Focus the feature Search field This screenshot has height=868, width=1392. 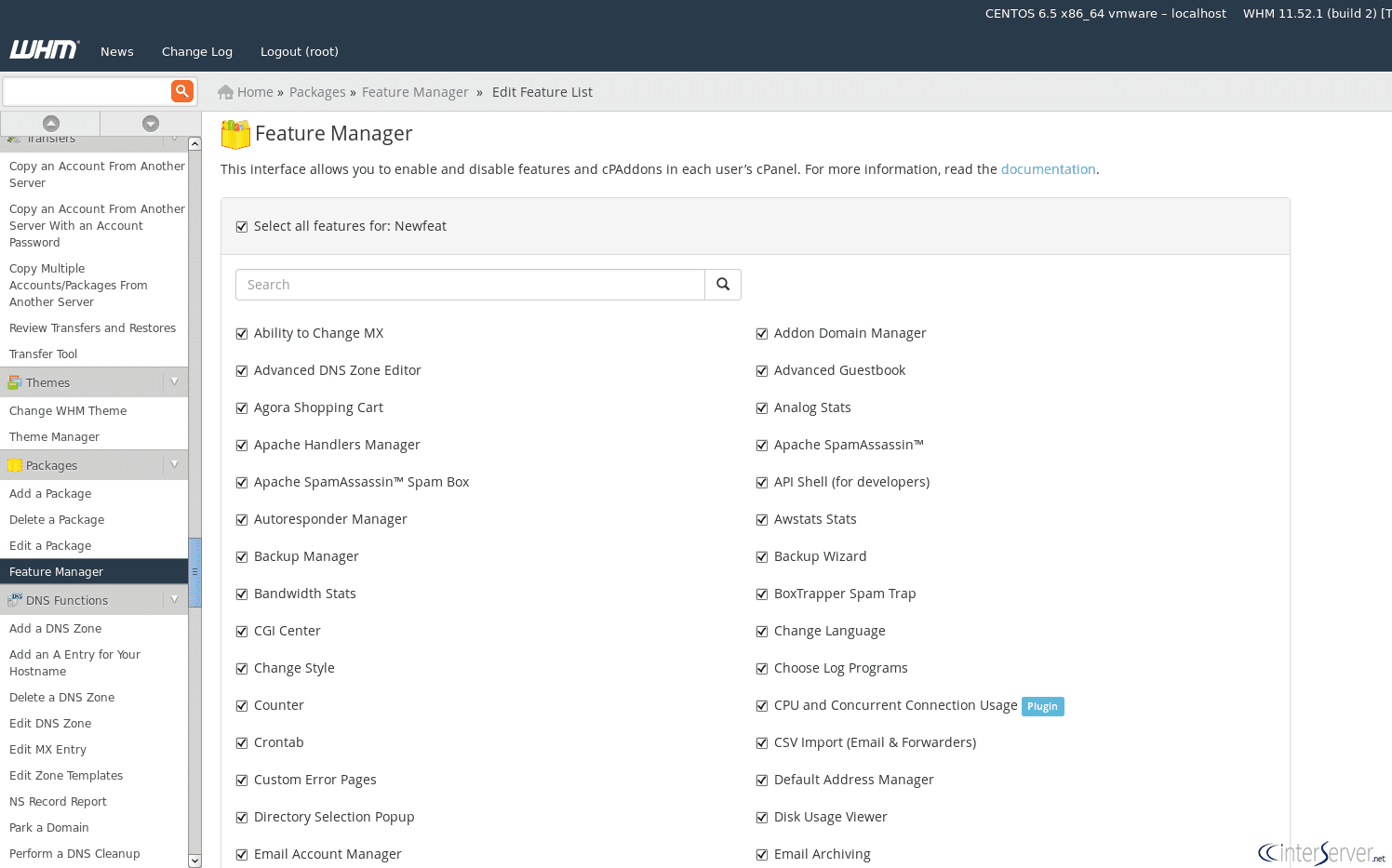pyautogui.click(x=470, y=285)
